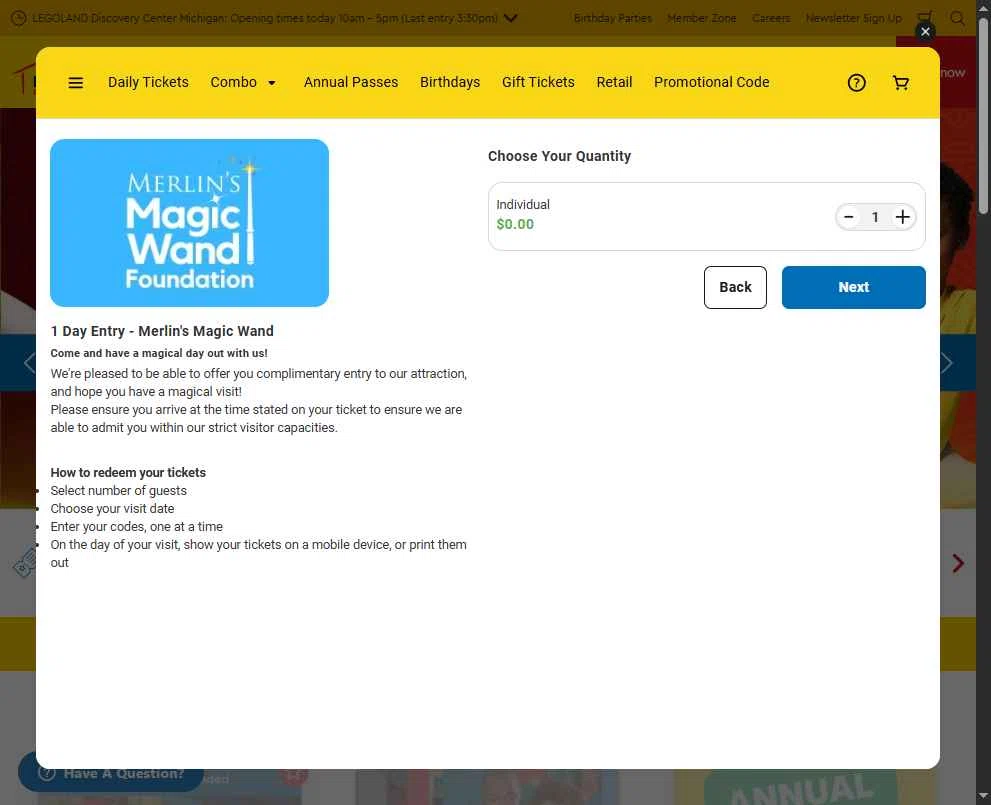Open the help question mark icon
991x805 pixels.
856,83
